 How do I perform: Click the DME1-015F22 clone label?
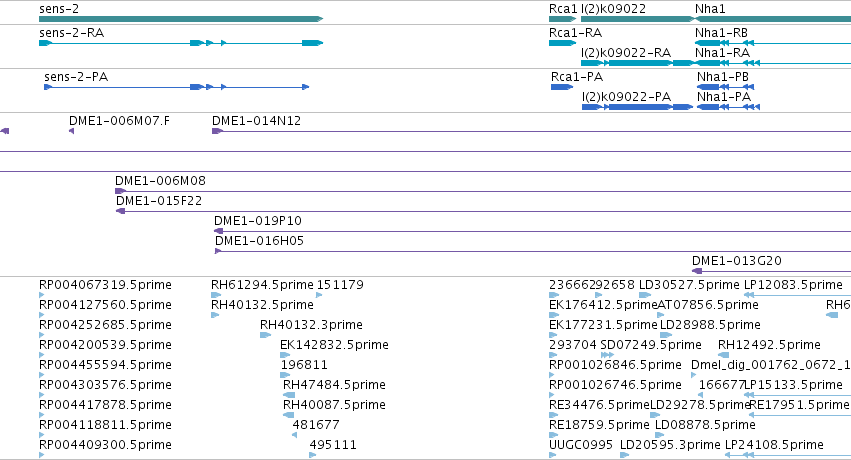pos(159,200)
